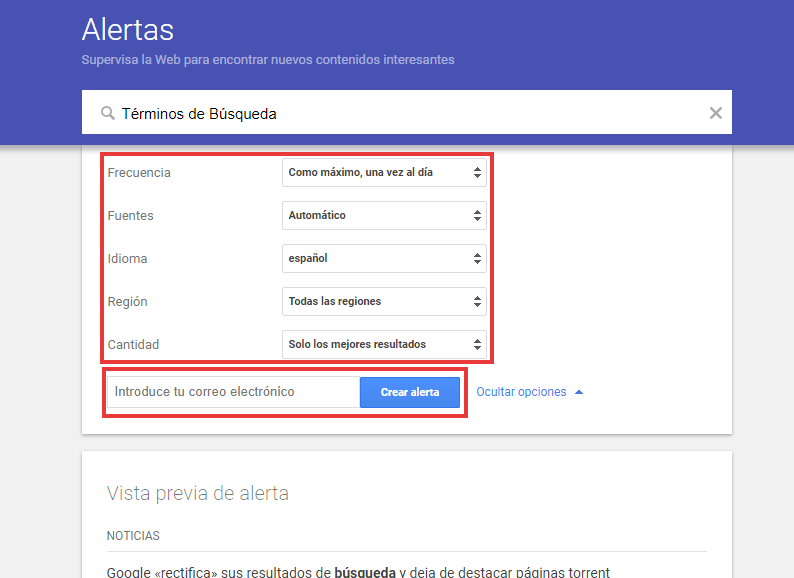Click the email address input field
The height and width of the screenshot is (578, 794).
click(x=233, y=392)
